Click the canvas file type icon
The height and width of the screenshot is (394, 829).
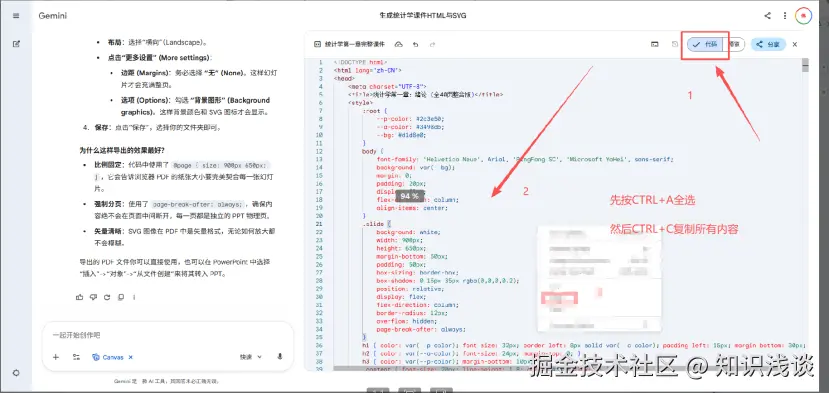coord(317,44)
